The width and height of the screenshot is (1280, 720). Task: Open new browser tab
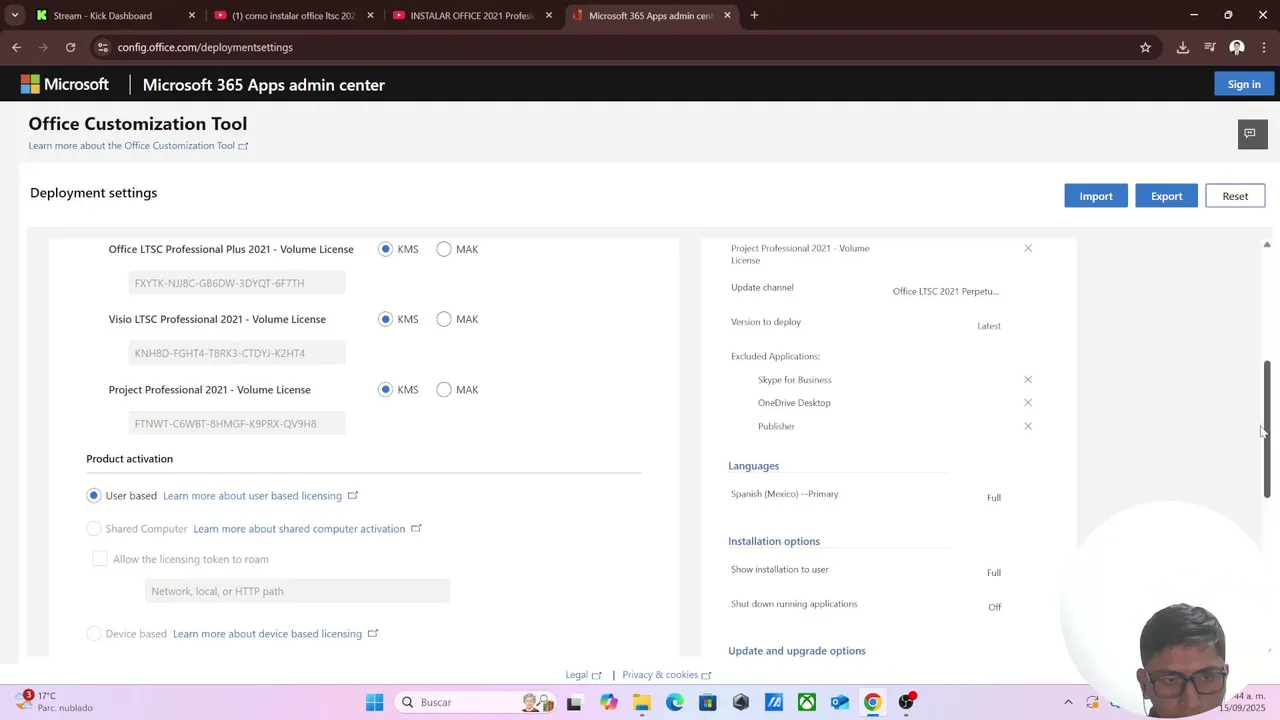click(754, 15)
